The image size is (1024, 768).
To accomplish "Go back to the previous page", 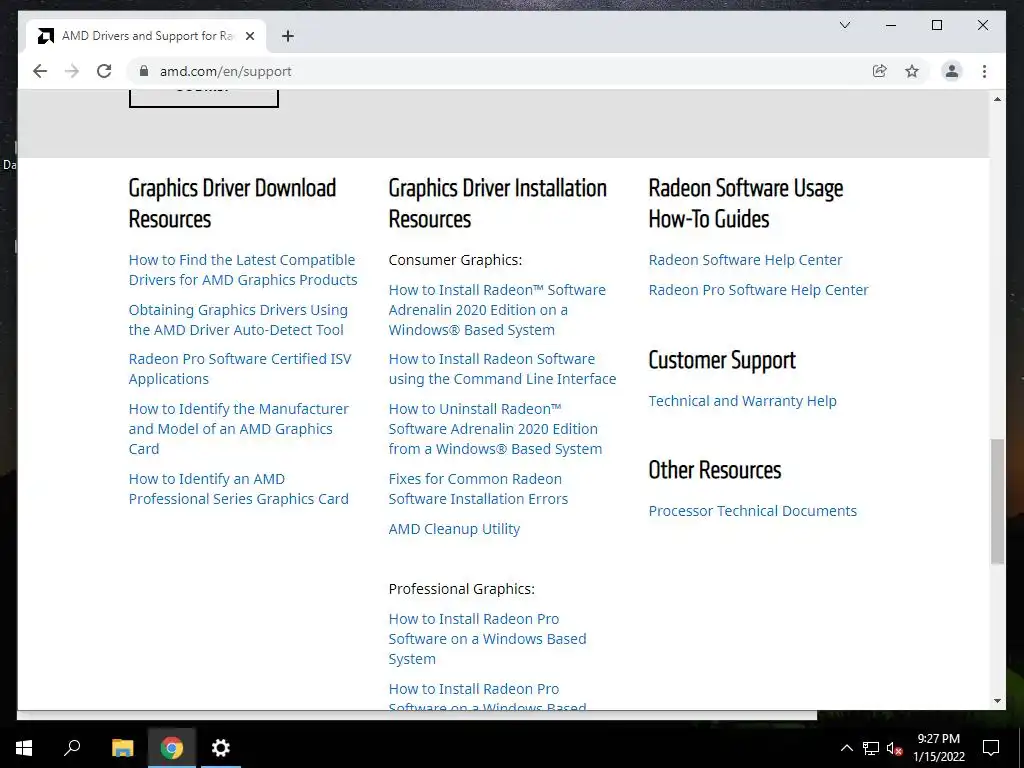I will point(40,71).
